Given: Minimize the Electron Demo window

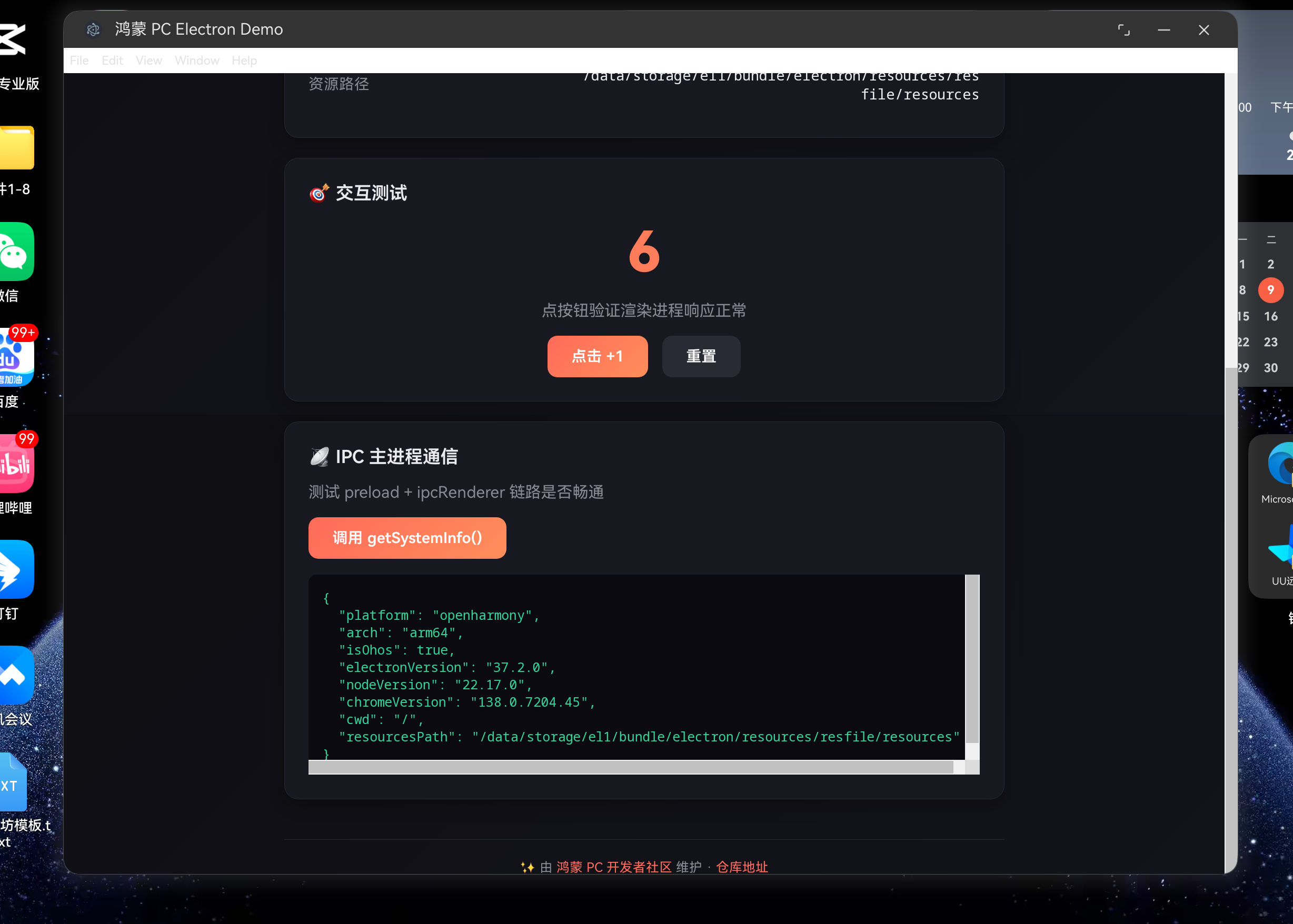Looking at the screenshot, I should point(1164,29).
